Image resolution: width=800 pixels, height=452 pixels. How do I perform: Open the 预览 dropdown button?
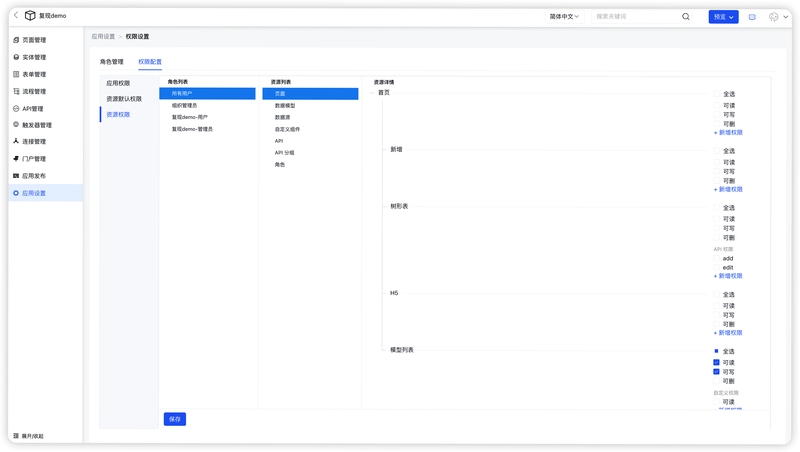pos(723,17)
